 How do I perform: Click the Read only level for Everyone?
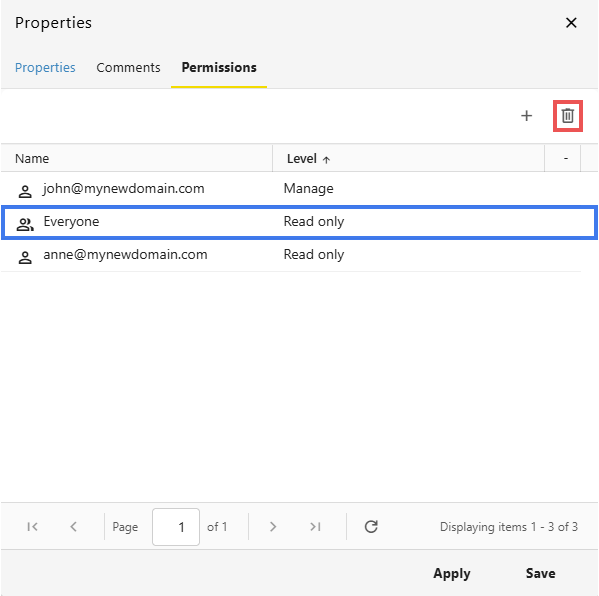[314, 222]
